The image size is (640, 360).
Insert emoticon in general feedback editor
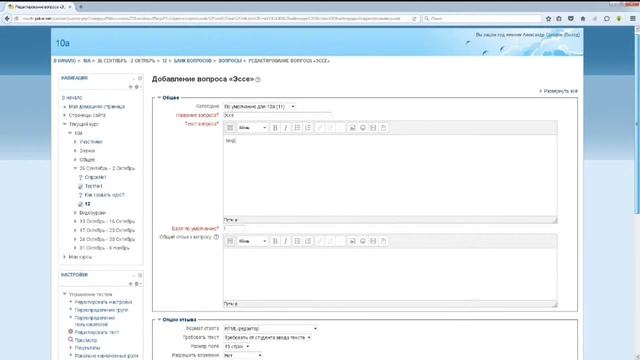coord(363,241)
